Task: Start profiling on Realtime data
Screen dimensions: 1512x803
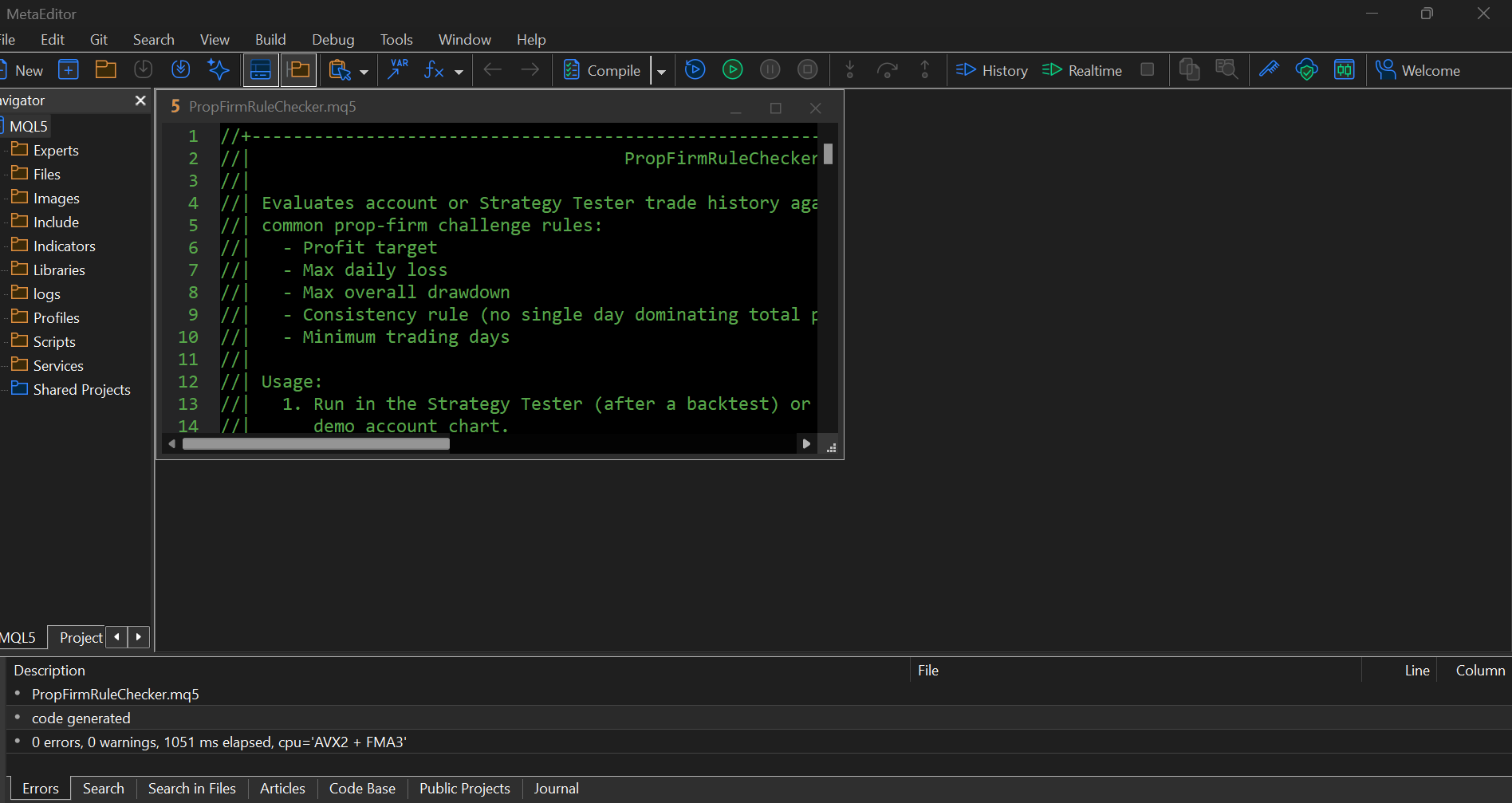Action: [x=1082, y=70]
